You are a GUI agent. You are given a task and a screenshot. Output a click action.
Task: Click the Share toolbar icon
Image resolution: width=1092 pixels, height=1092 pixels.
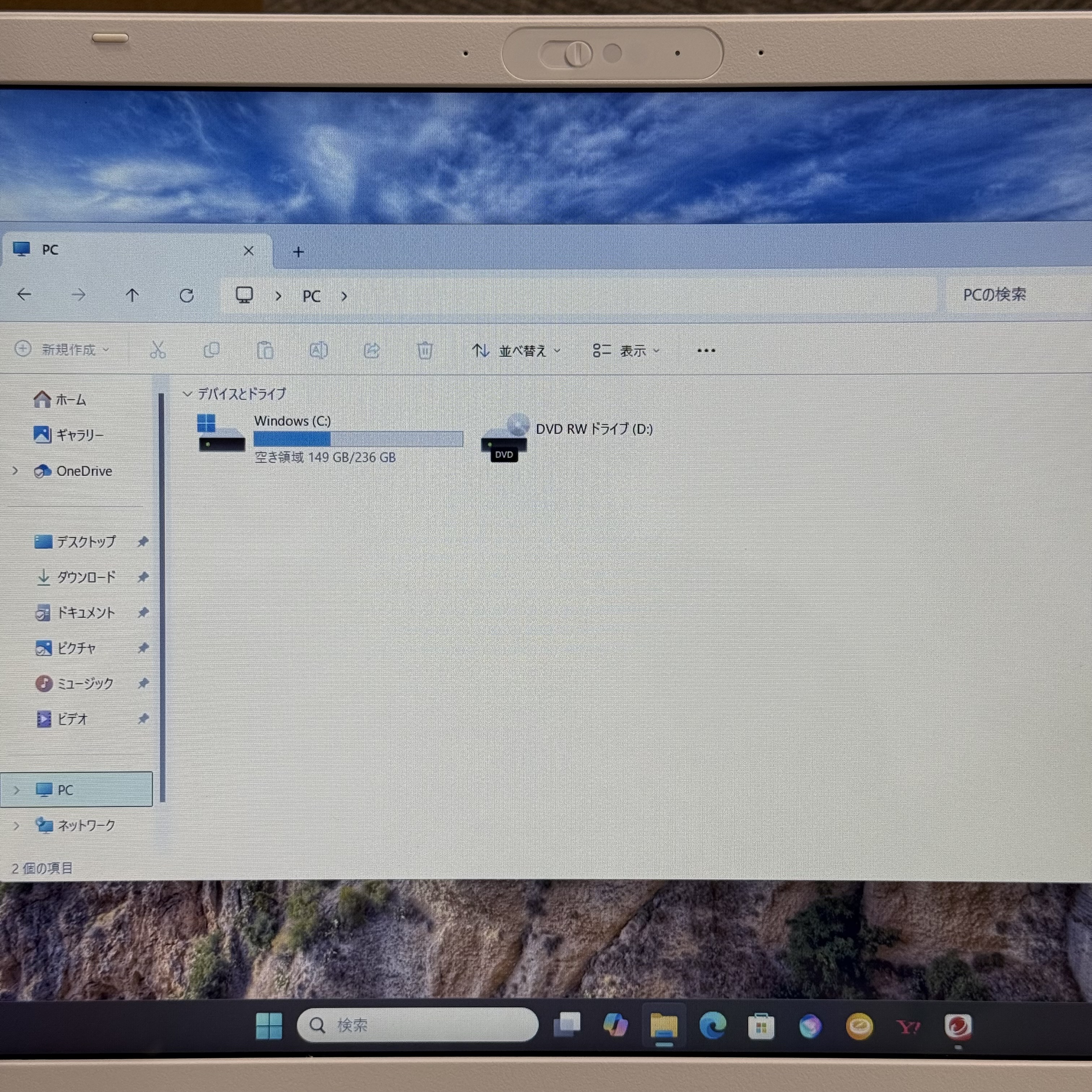[371, 350]
